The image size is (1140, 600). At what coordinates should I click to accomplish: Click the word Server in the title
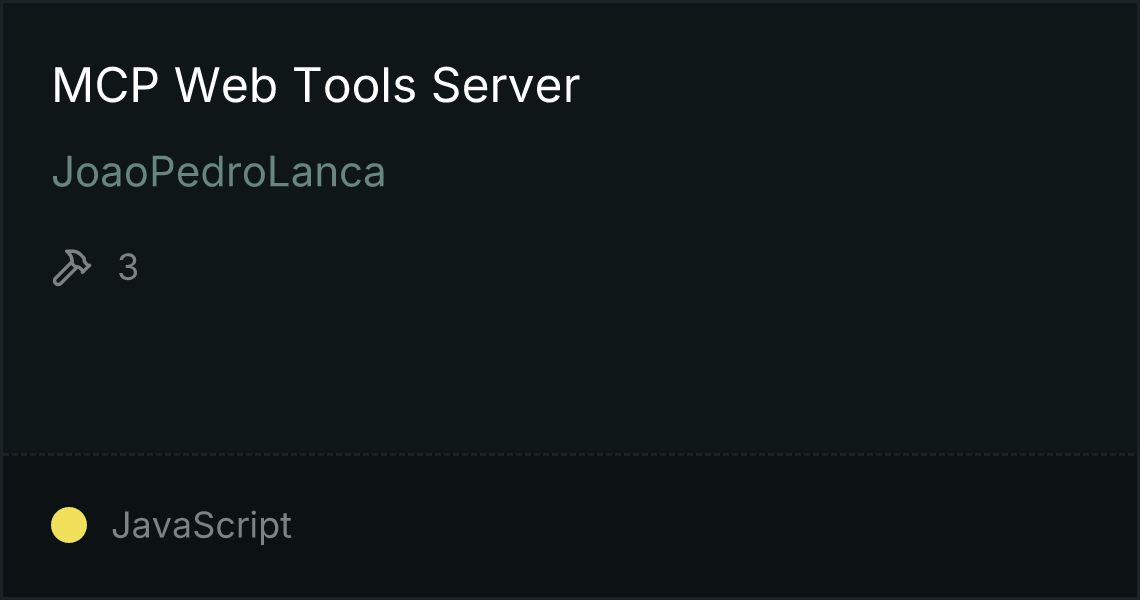506,85
